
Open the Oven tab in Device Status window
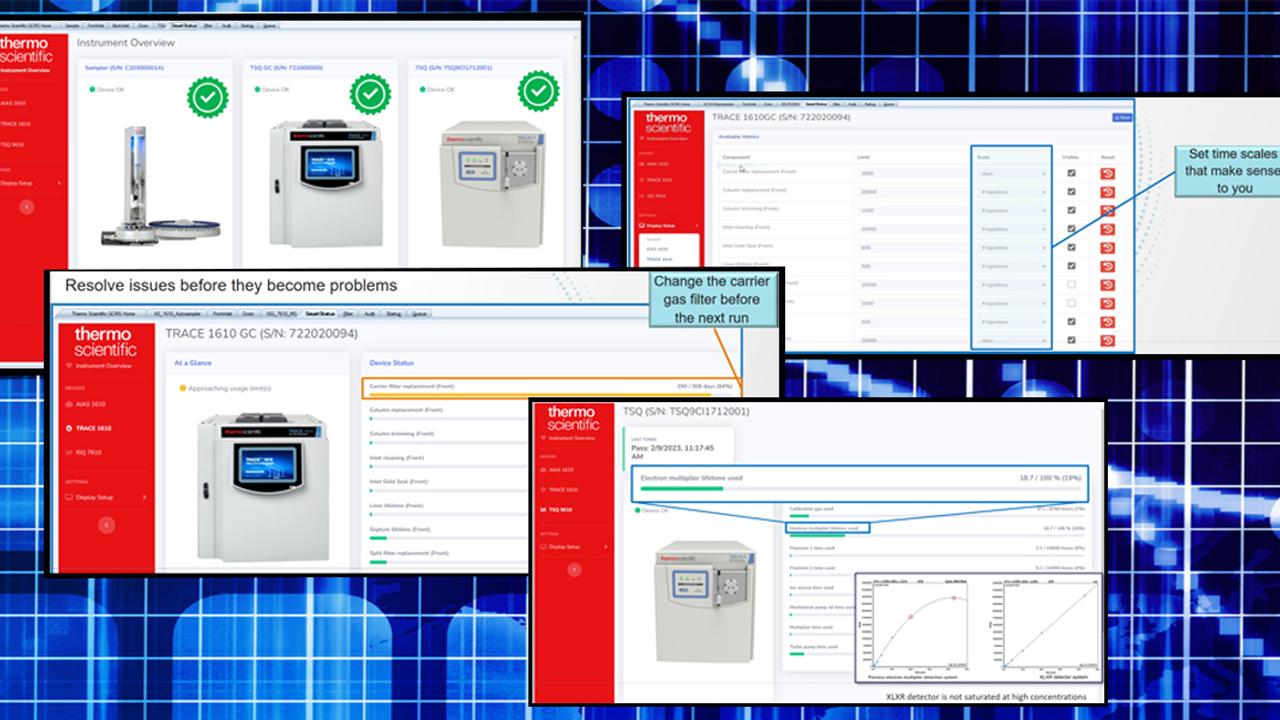tap(248, 313)
